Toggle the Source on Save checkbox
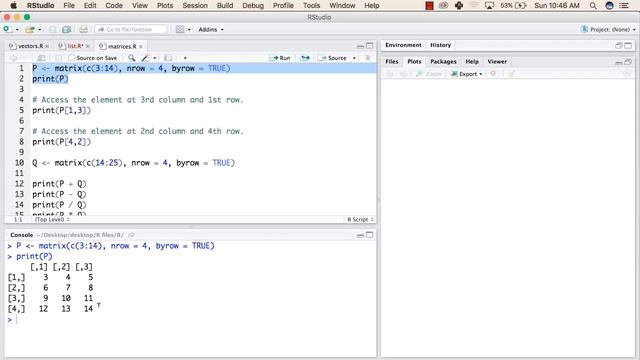Viewport: 640px width, 360px height. (x=72, y=58)
